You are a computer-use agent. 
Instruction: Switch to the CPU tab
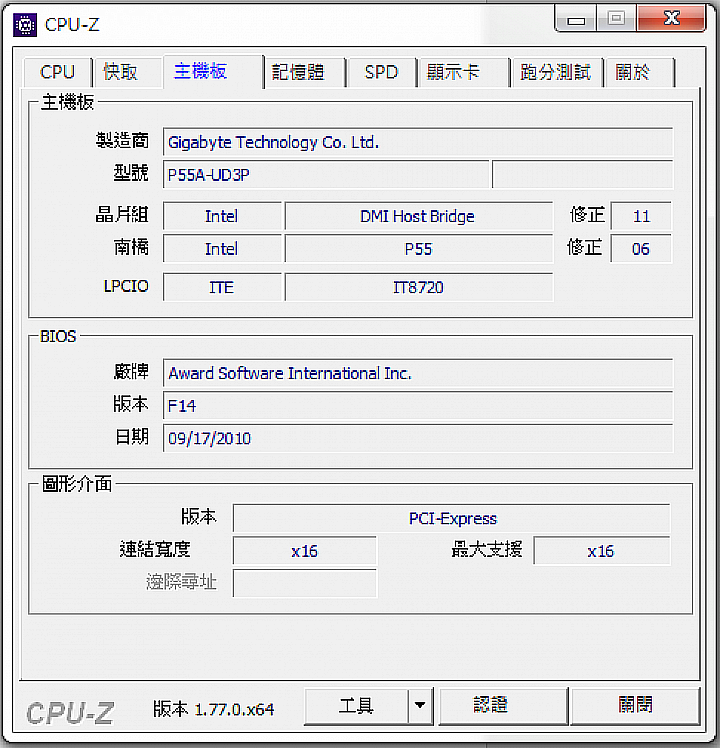pyautogui.click(x=57, y=73)
